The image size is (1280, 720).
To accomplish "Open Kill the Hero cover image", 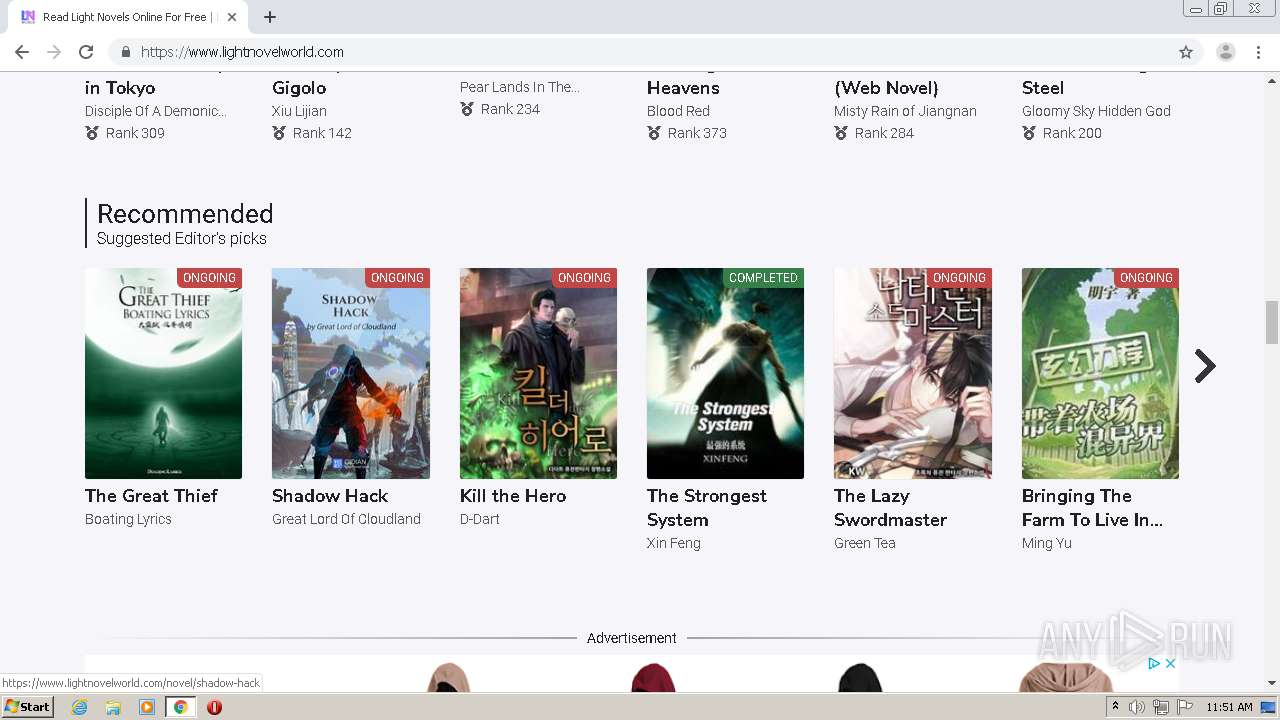I will [538, 373].
